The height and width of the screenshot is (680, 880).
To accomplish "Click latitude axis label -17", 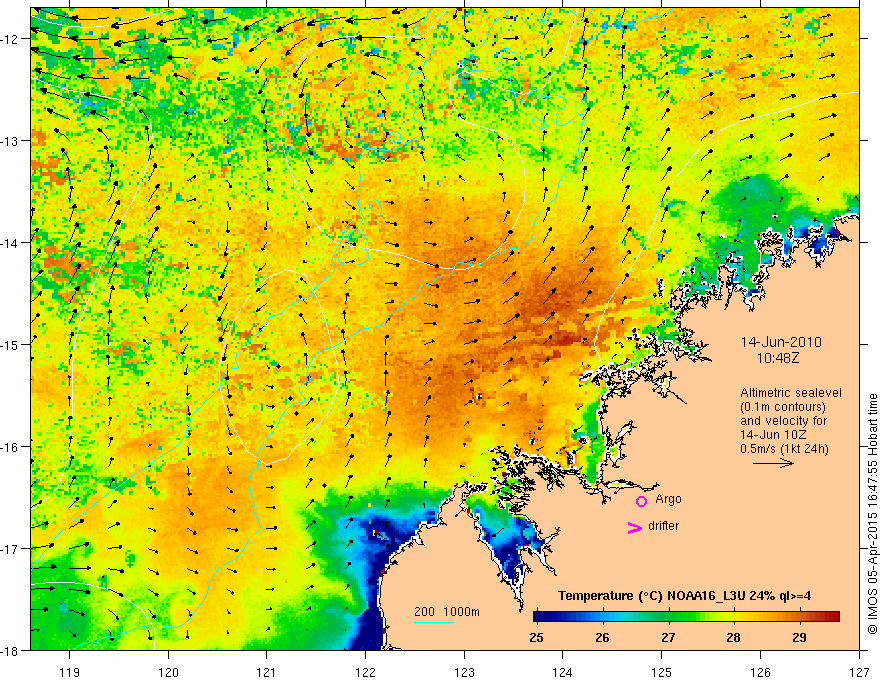I will [11, 548].
